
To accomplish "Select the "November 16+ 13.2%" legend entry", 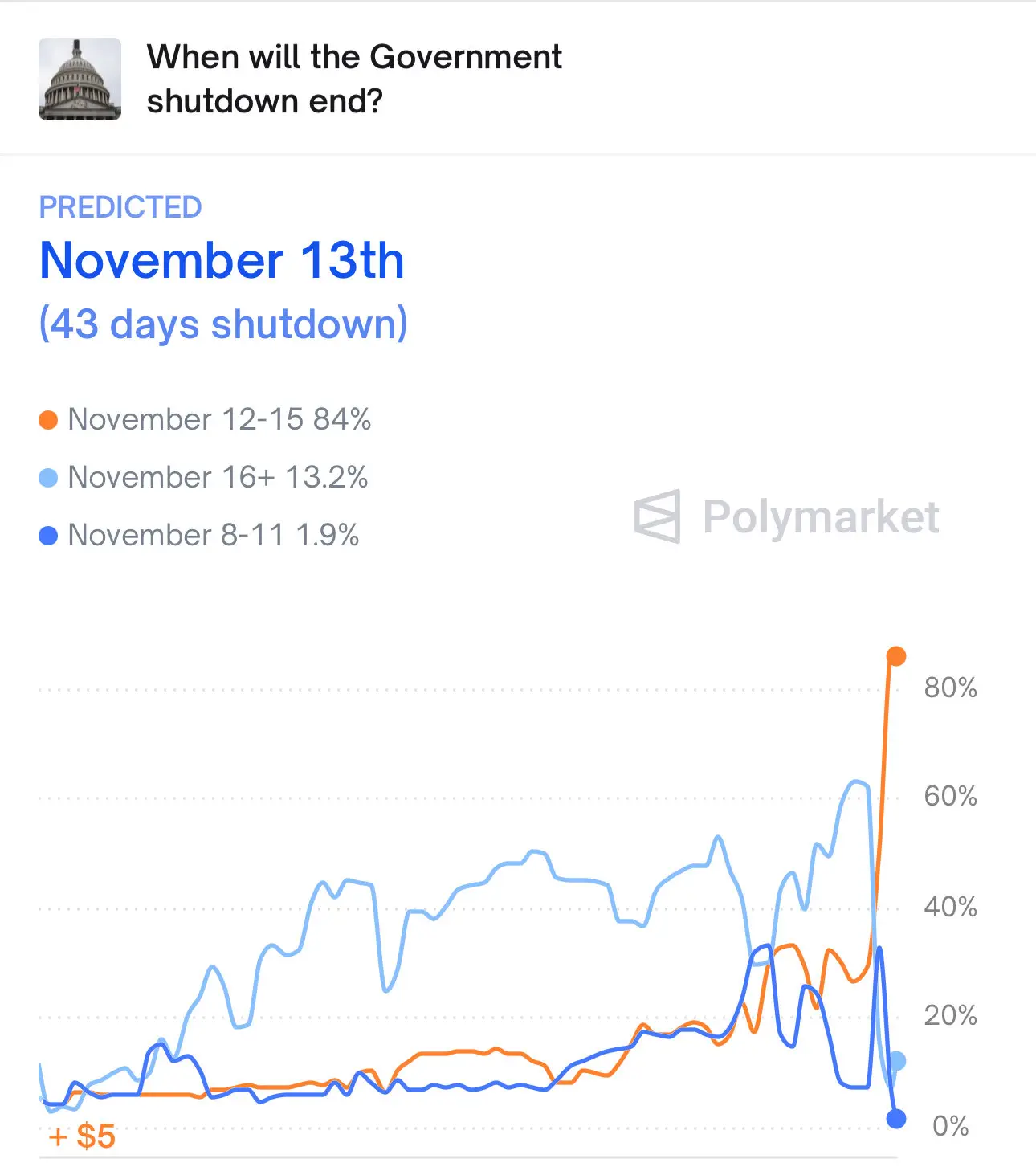I will point(218,477).
